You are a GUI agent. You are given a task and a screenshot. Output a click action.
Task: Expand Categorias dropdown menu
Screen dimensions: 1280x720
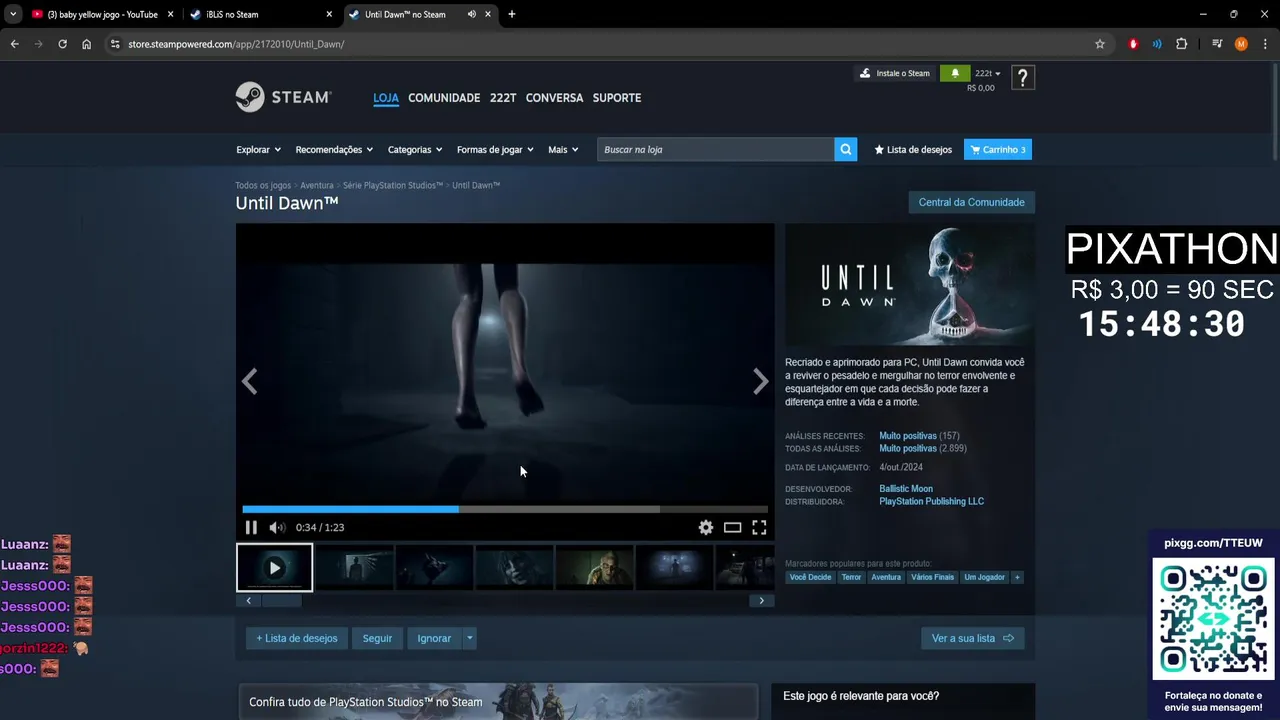coord(415,149)
